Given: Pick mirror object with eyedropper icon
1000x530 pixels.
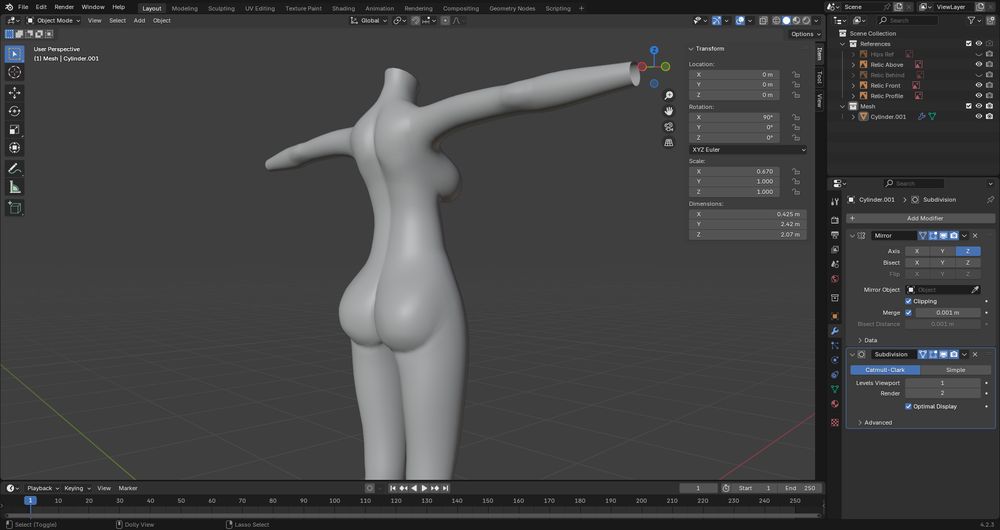Looking at the screenshot, I should pyautogui.click(x=974, y=290).
